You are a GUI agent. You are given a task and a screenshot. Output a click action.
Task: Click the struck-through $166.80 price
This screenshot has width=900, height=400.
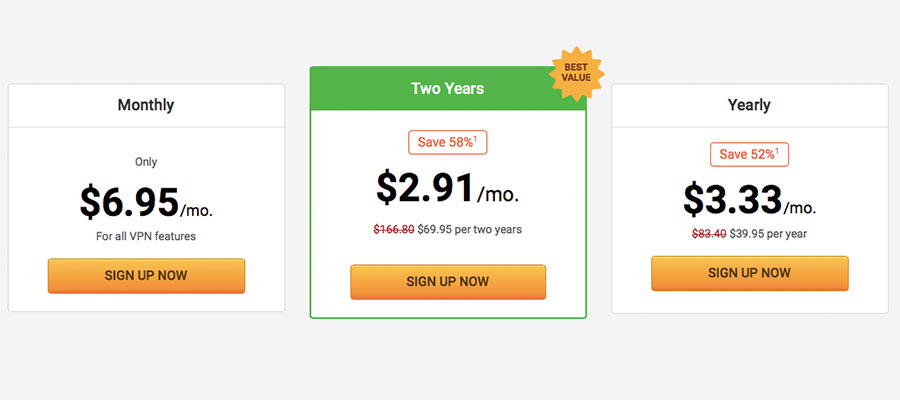click(394, 230)
